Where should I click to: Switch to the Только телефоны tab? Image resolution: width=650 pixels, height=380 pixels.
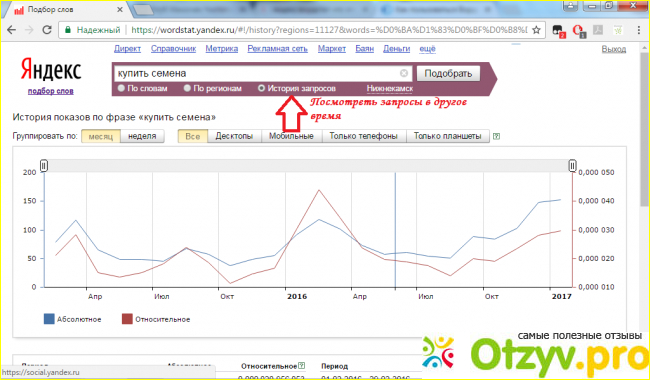point(364,136)
